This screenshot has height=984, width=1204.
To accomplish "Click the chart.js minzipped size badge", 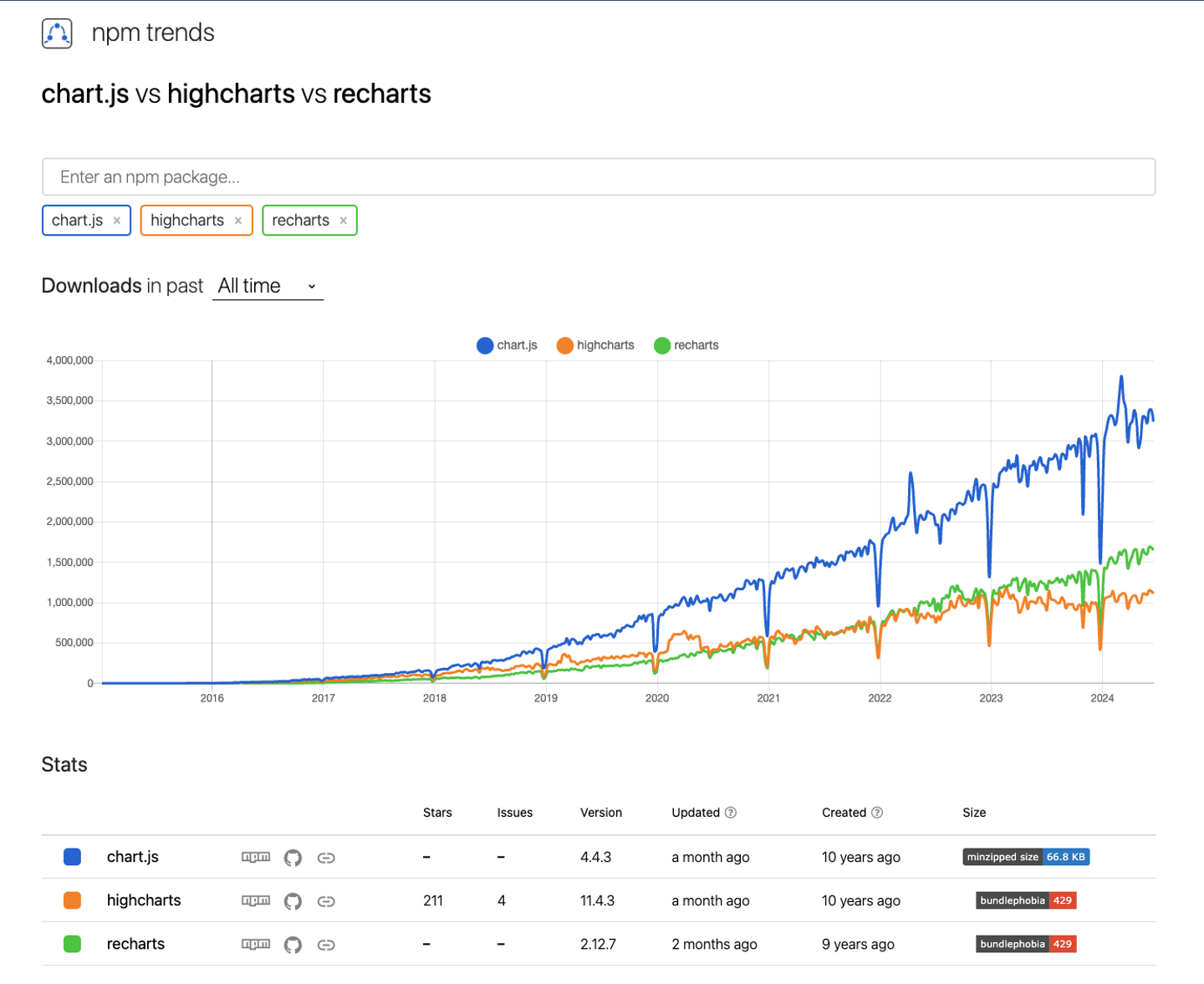I will point(1026,857).
